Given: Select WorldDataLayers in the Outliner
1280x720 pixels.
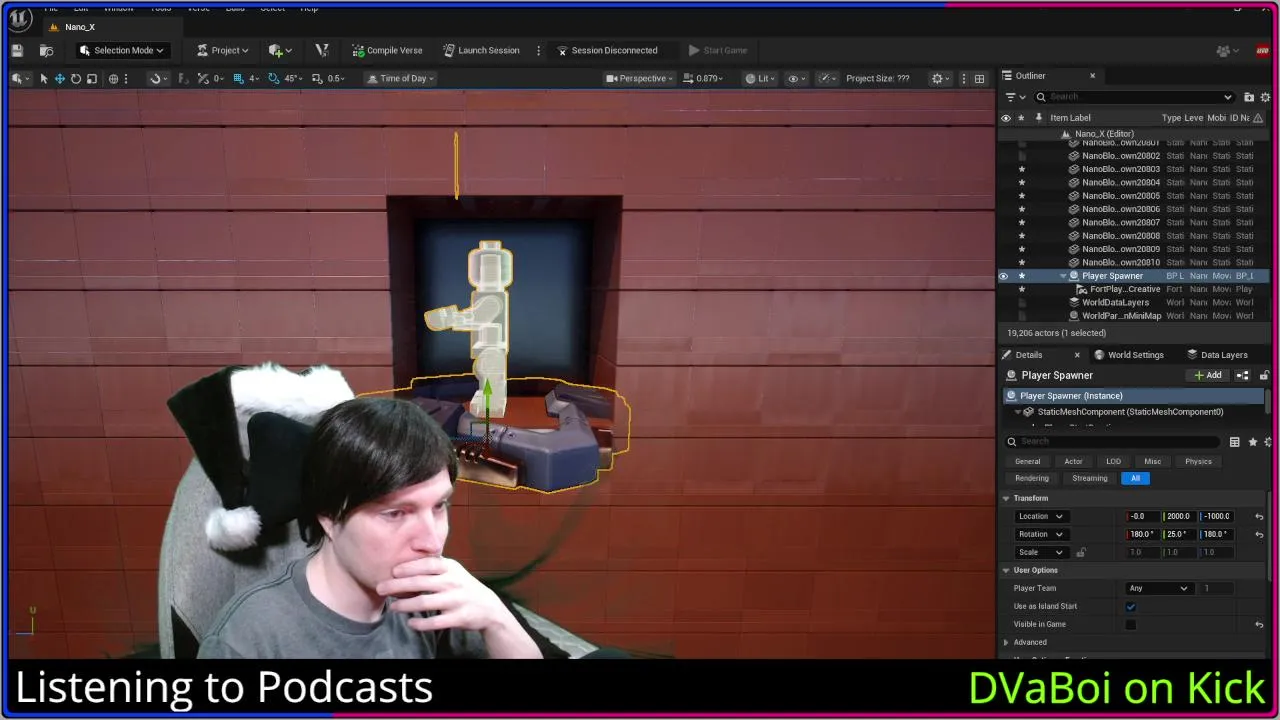Looking at the screenshot, I should pos(1115,302).
